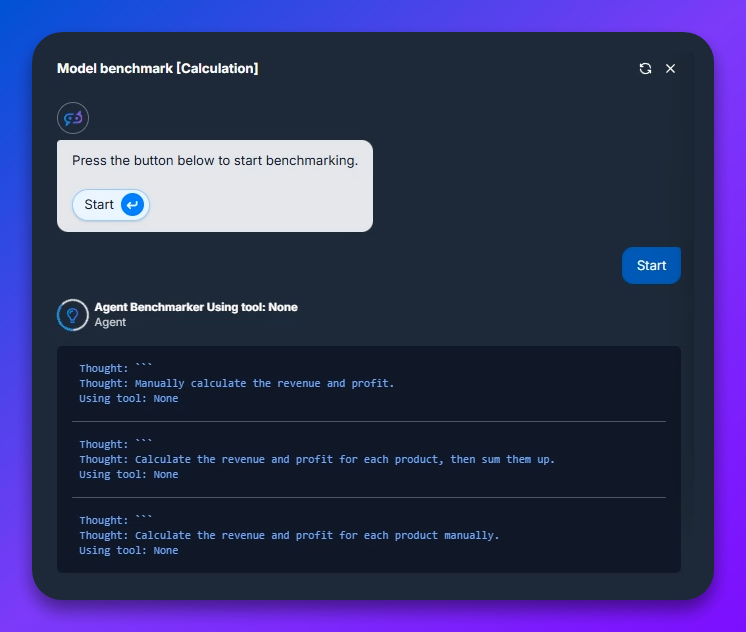Click the first 'Using tool: None' log line
746x632 pixels.
click(x=128, y=398)
